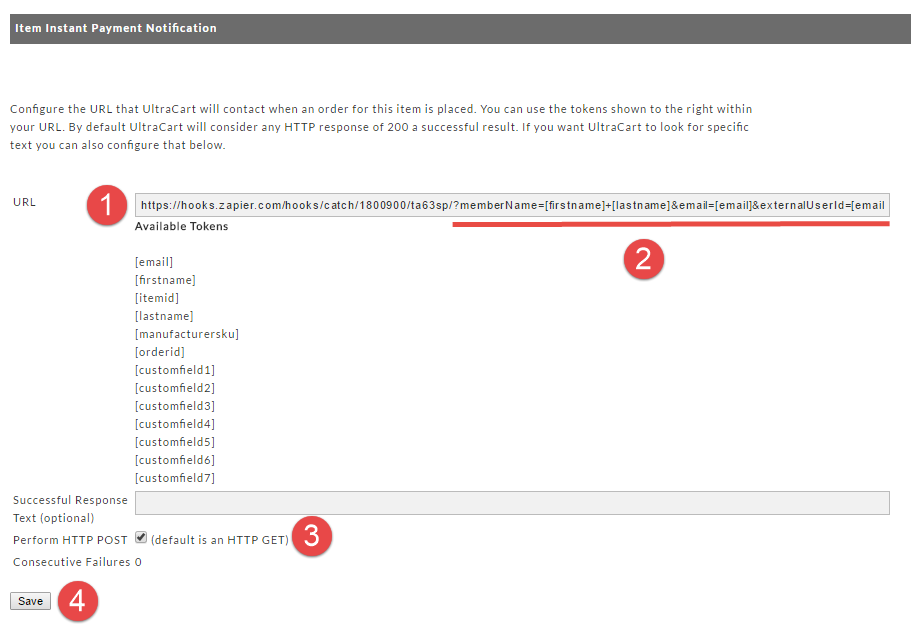This screenshot has width=911, height=625.
Task: Select the [email] token text
Action: coord(154,262)
